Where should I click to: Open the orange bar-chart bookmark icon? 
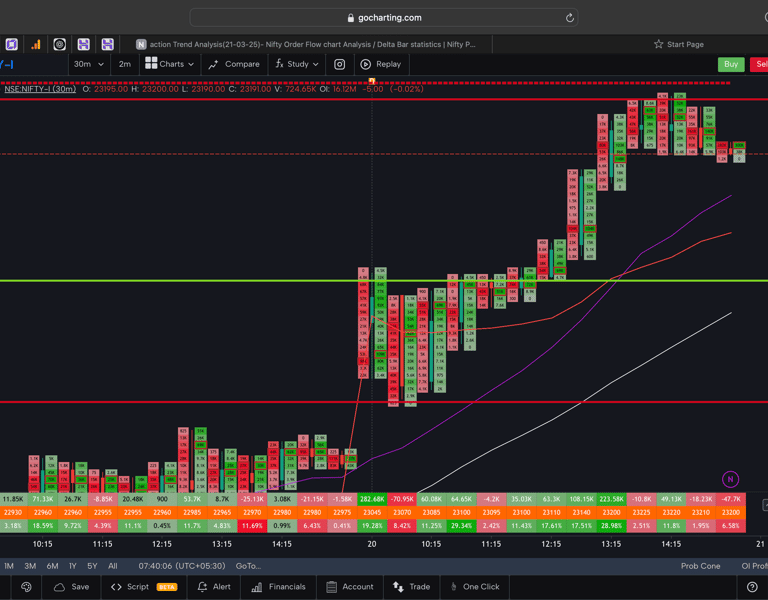click(36, 44)
